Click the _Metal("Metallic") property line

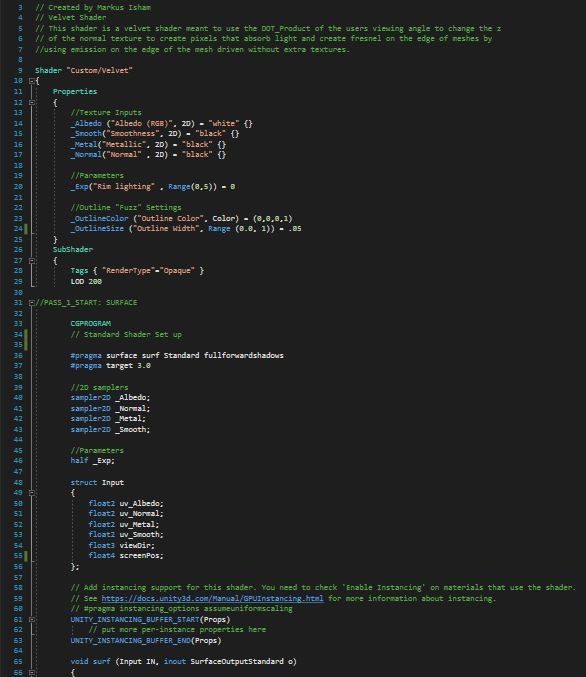coord(148,145)
